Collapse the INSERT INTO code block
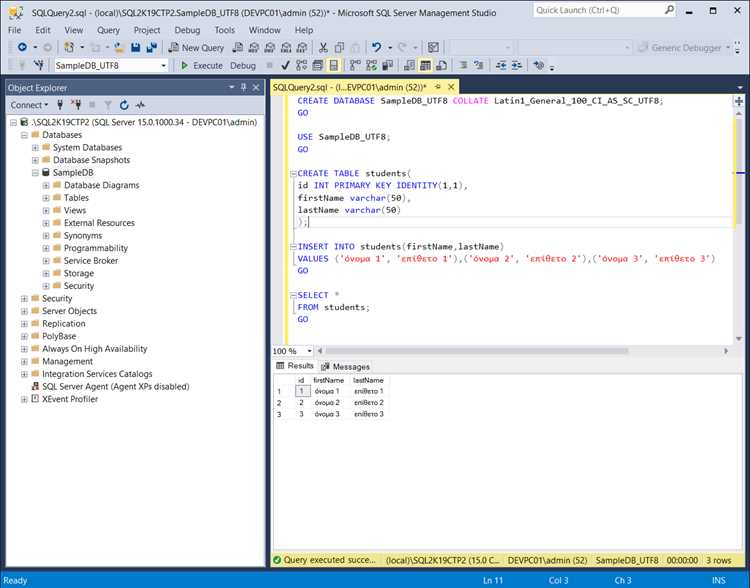Image resolution: width=750 pixels, height=588 pixels. pyautogui.click(x=293, y=247)
